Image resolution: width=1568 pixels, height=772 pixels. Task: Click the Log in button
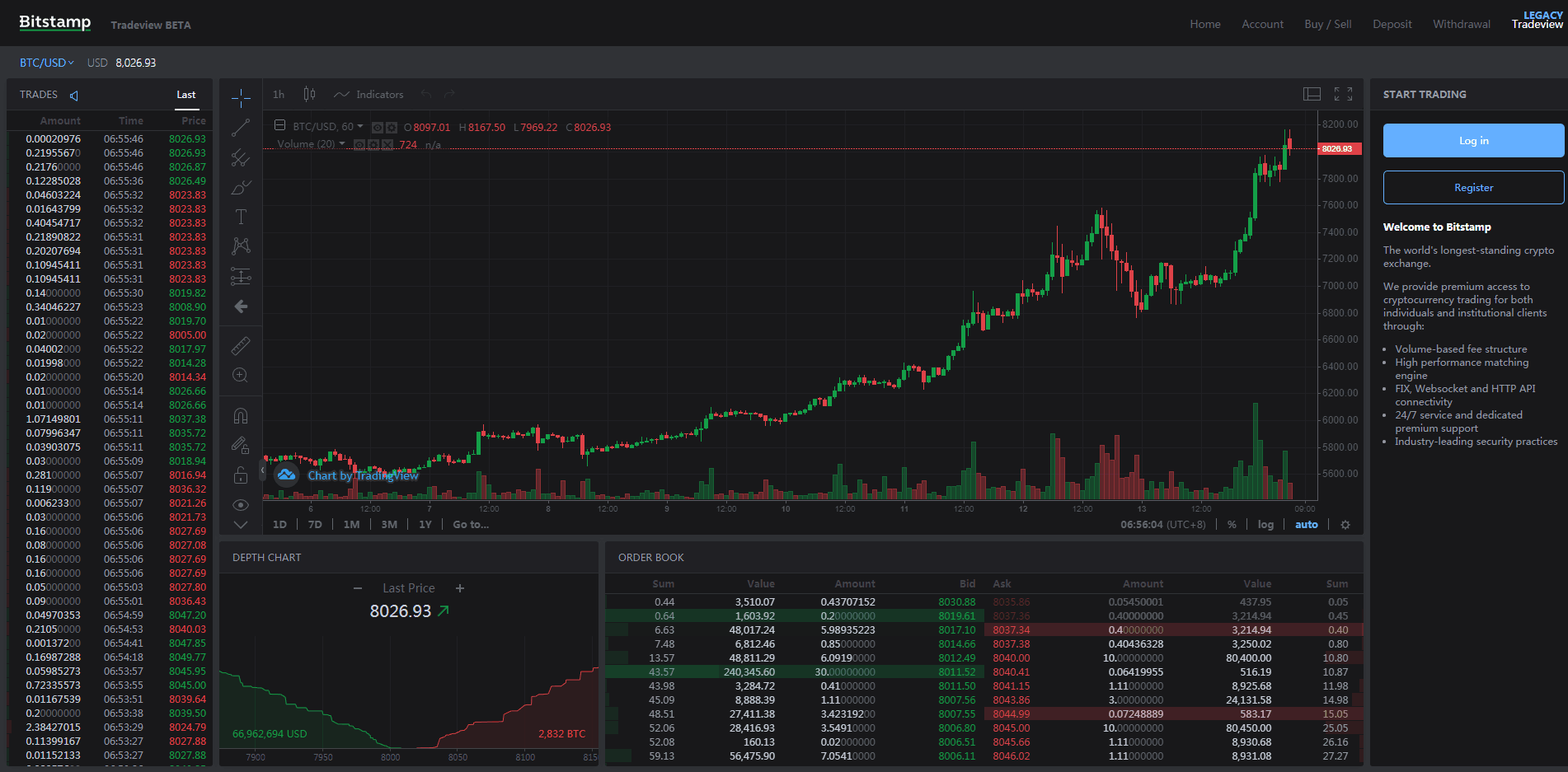[1473, 141]
